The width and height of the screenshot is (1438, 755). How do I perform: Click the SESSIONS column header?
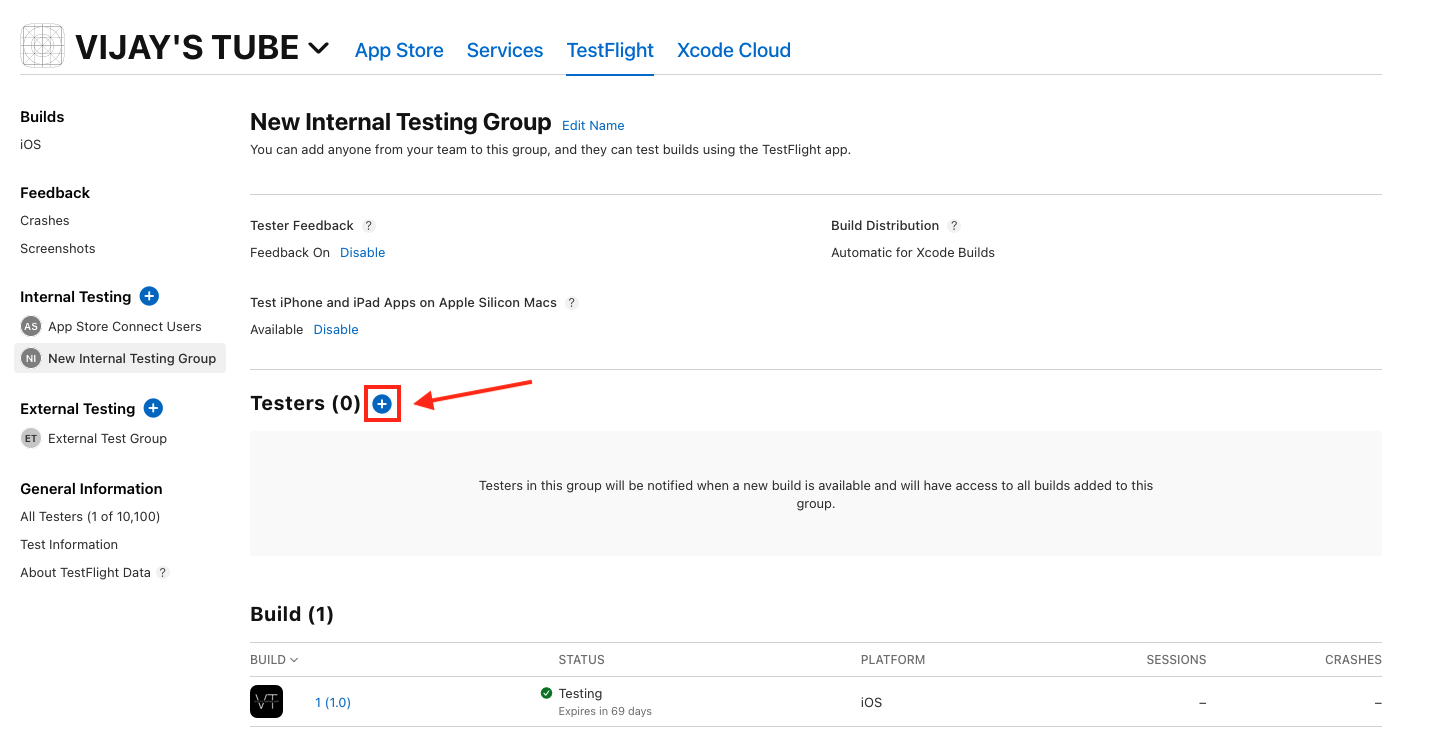(x=1176, y=659)
